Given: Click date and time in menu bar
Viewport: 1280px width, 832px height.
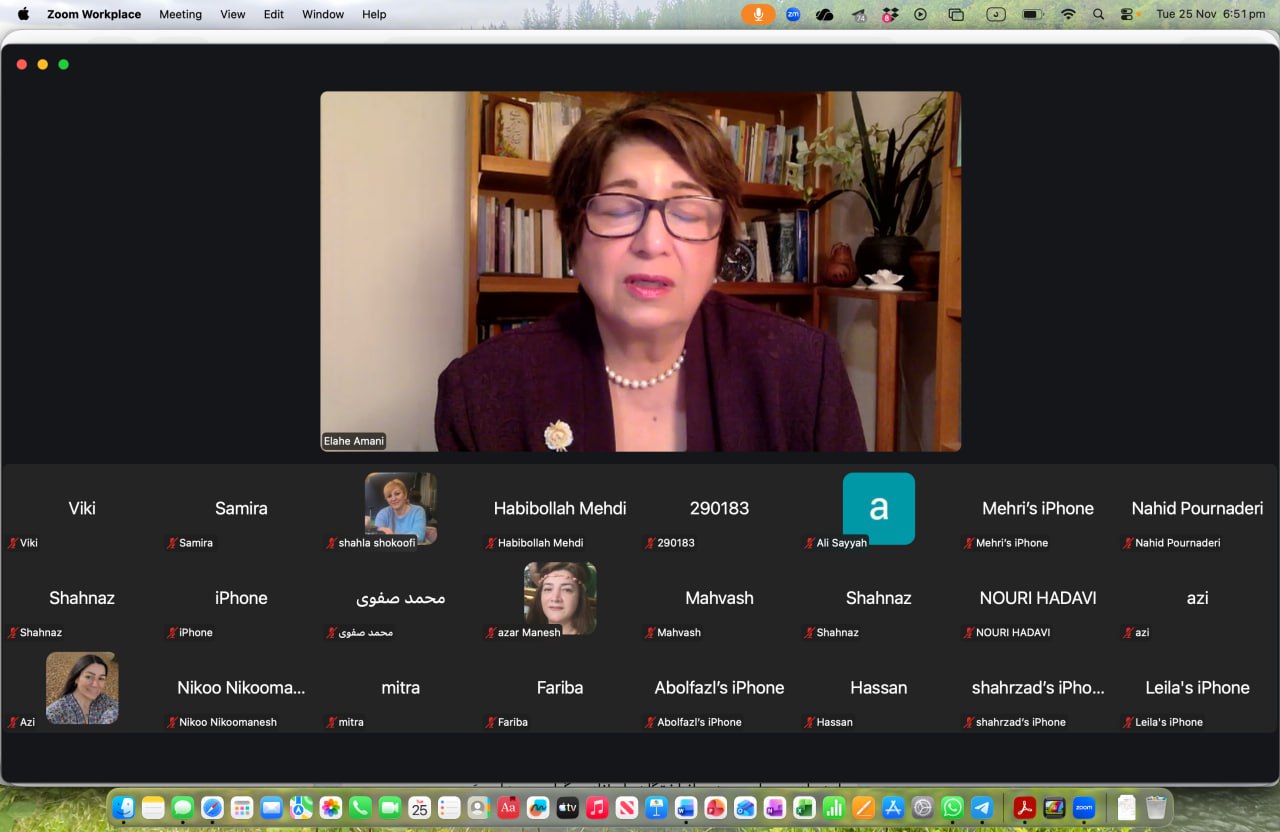Looking at the screenshot, I should pos(1210,14).
